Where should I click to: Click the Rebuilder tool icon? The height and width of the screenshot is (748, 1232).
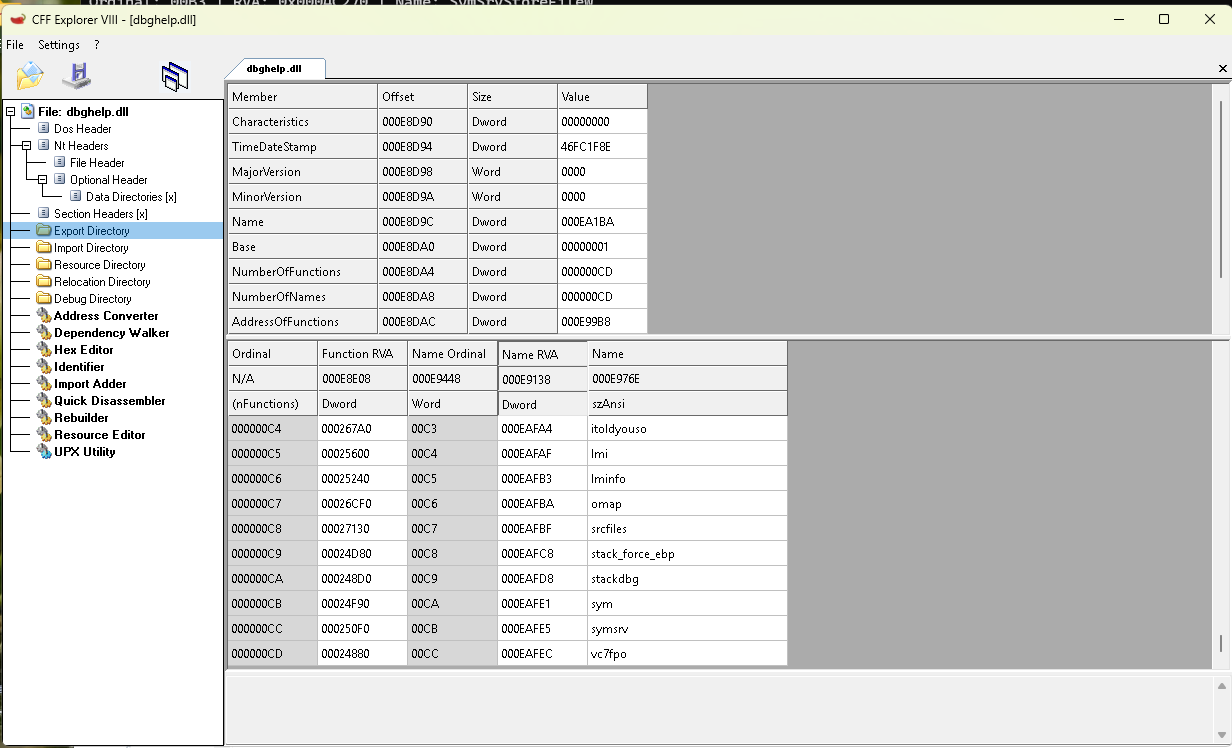[44, 417]
